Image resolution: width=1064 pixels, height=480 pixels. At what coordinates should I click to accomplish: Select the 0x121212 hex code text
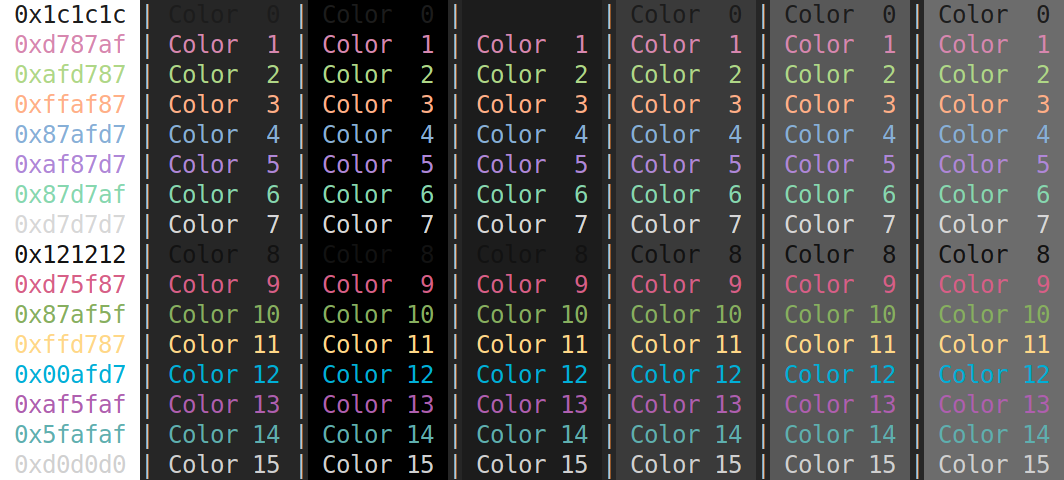click(70, 255)
